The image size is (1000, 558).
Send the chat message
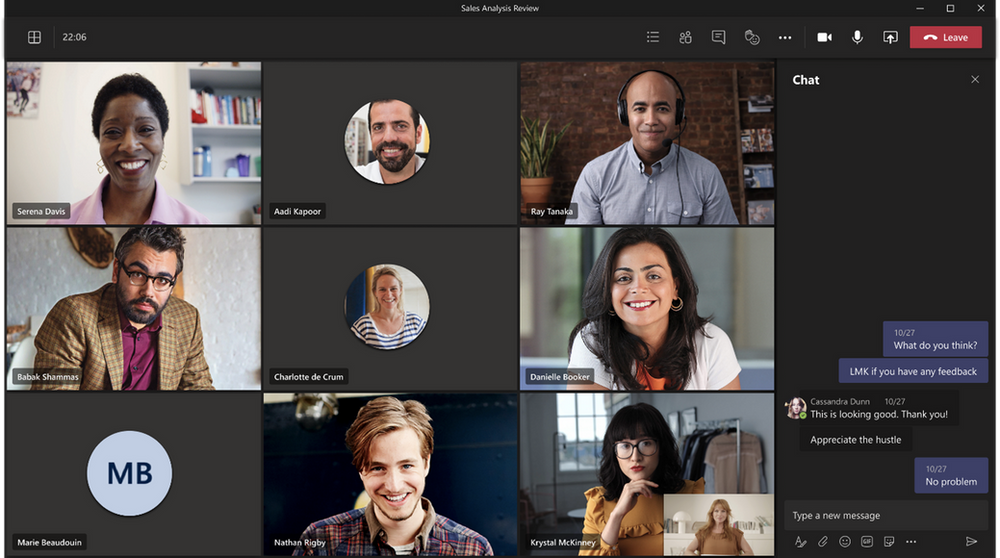[x=971, y=541]
